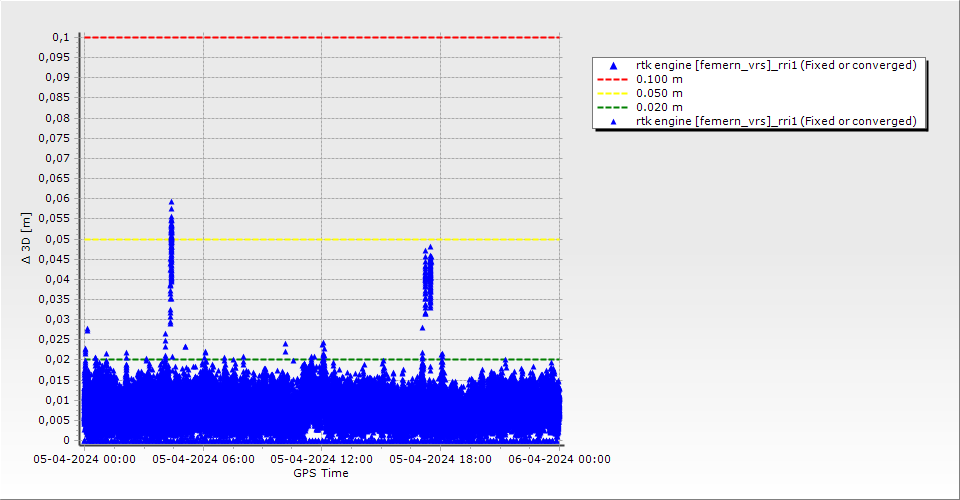Click the 0,1 y-axis tick label
This screenshot has height=500, width=960.
61,37
